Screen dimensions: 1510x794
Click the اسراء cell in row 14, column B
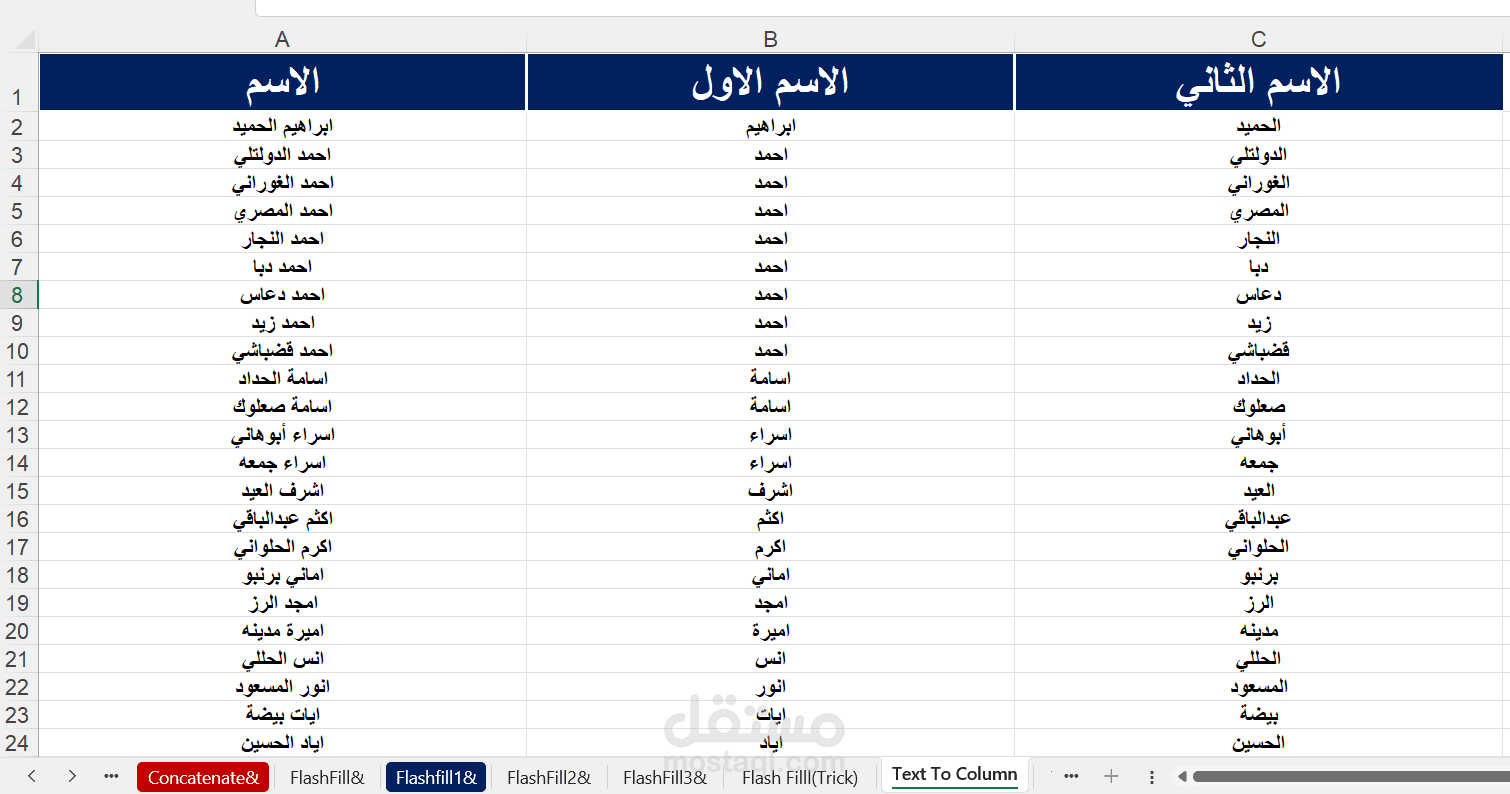point(770,463)
